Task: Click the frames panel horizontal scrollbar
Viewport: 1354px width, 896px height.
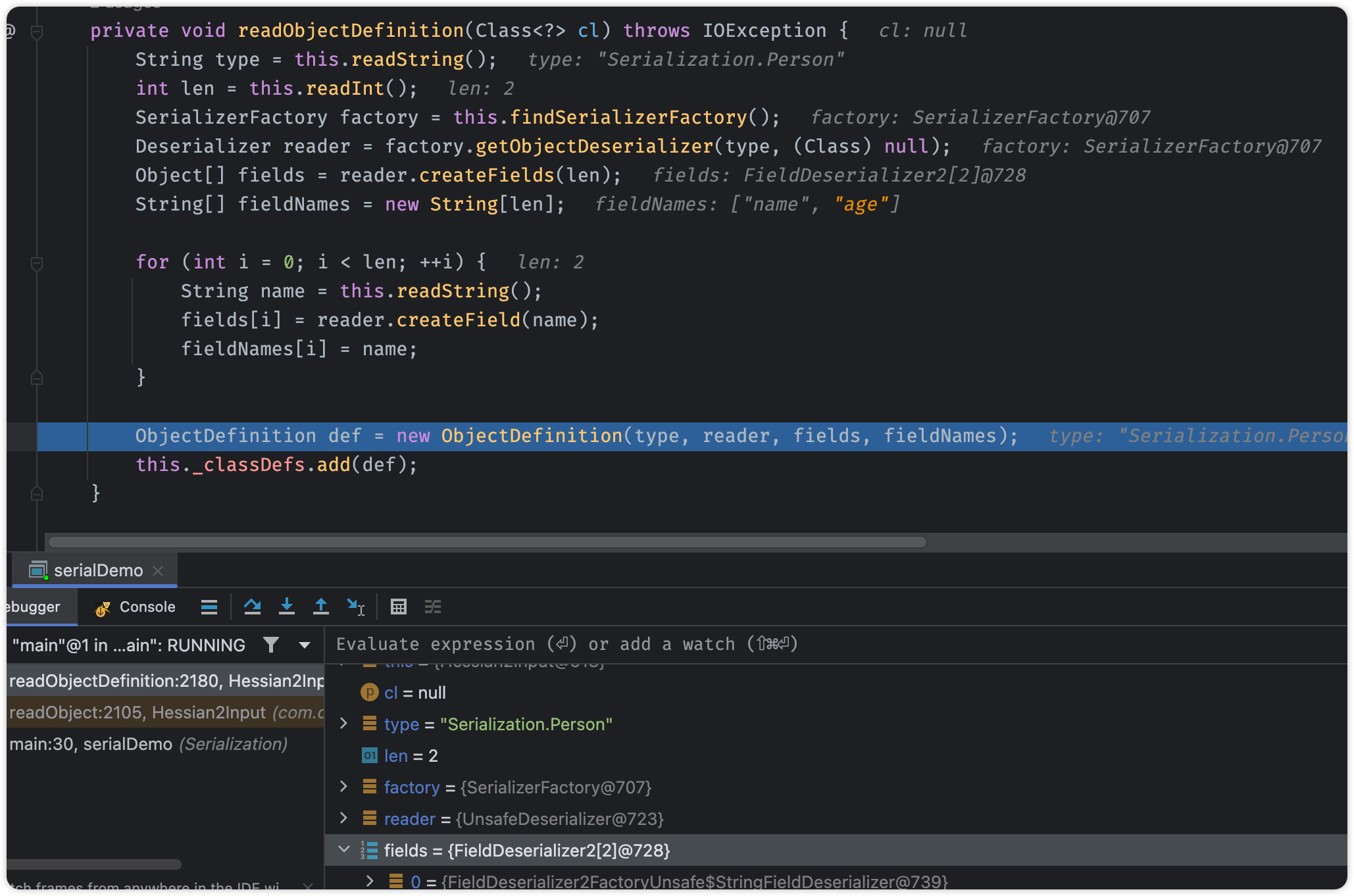Action: click(x=95, y=864)
